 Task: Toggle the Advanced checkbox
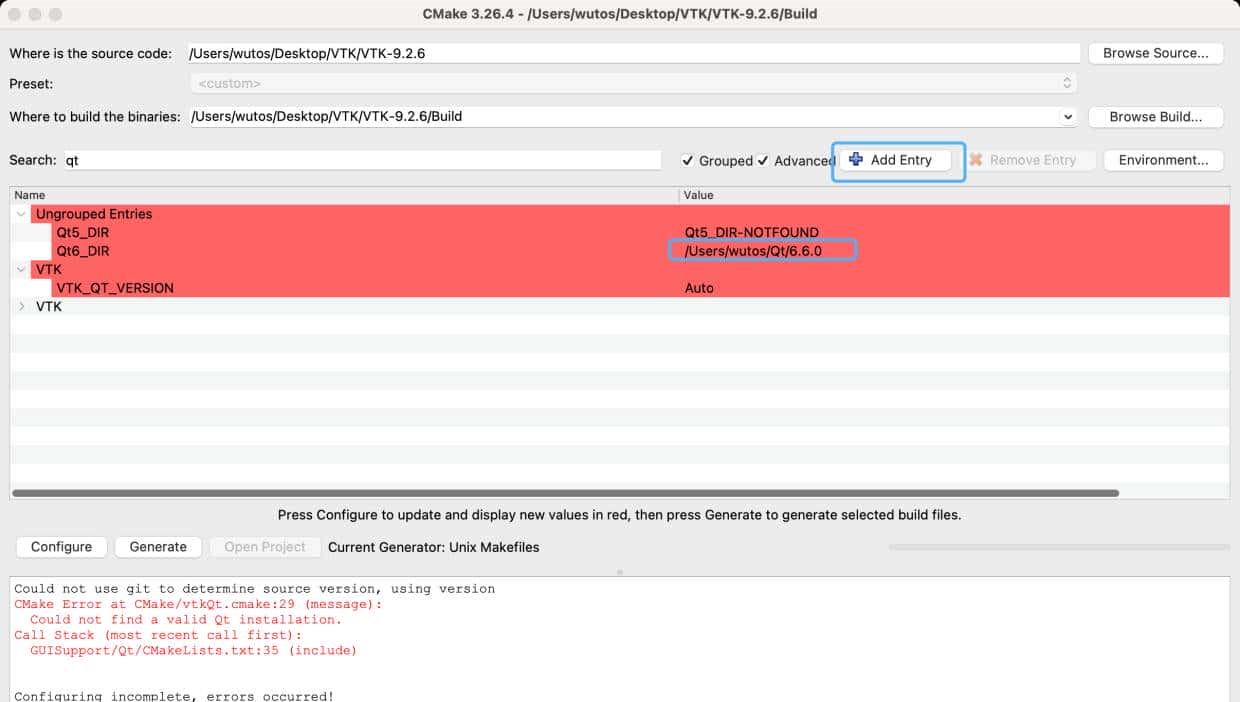[x=763, y=161]
